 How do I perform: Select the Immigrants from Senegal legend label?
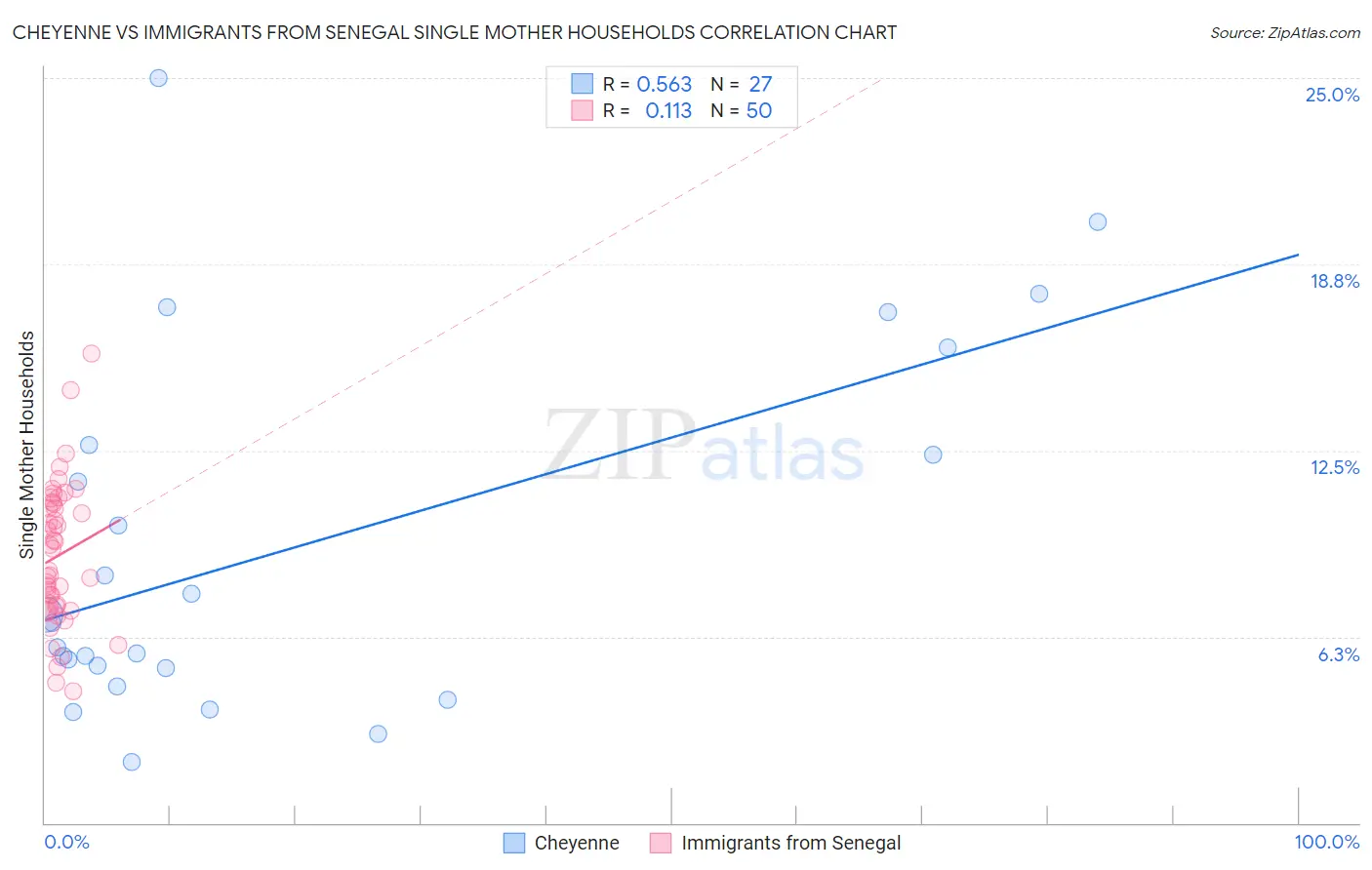click(791, 843)
